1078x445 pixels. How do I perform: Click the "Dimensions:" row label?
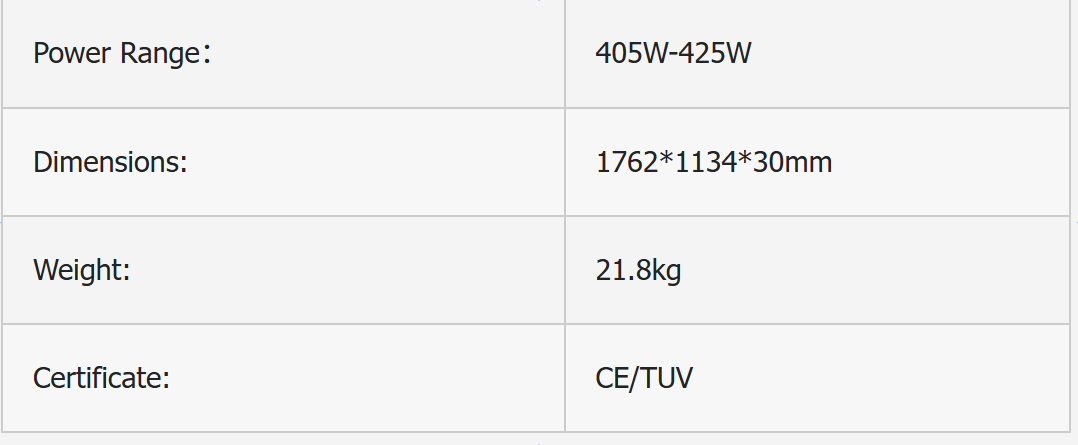coord(110,162)
